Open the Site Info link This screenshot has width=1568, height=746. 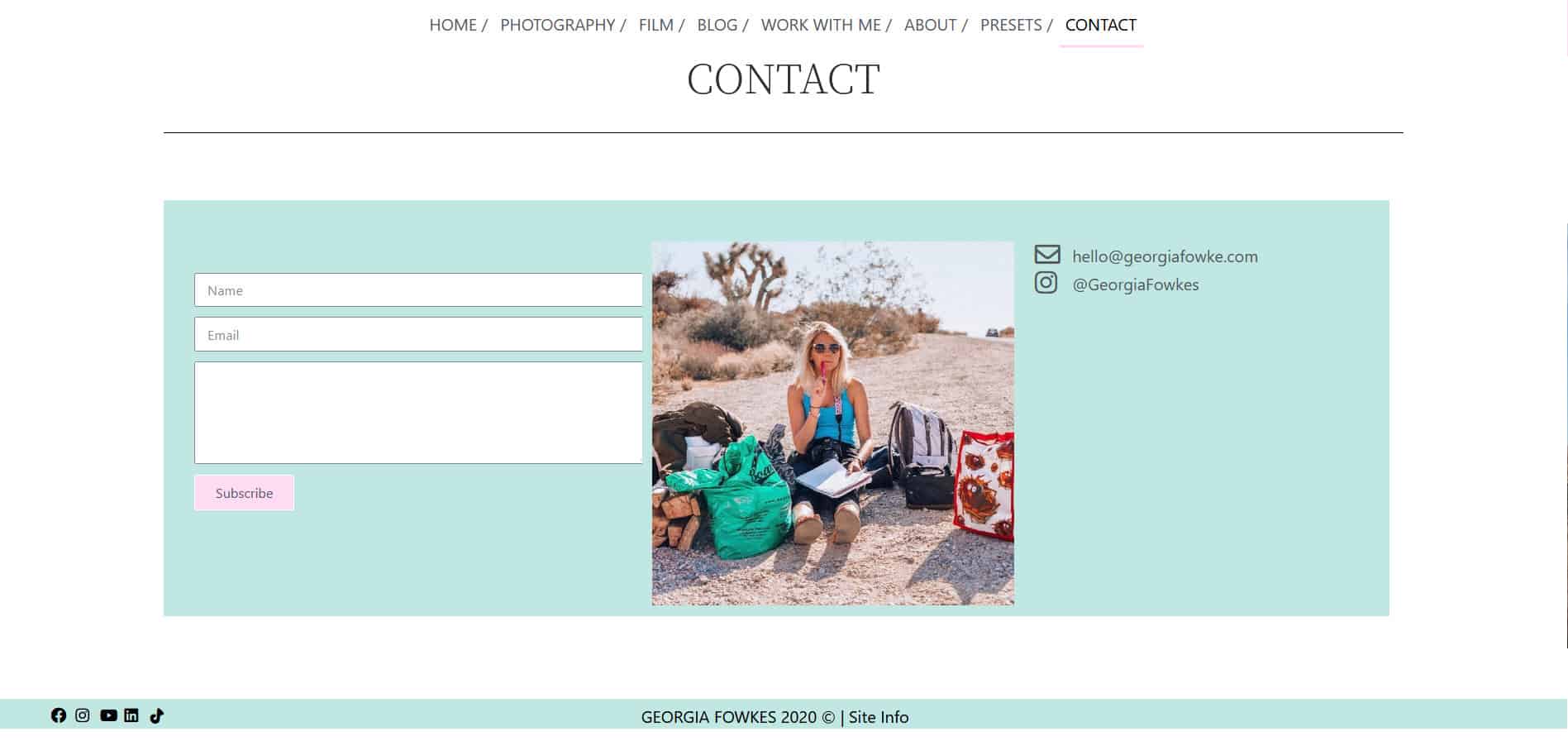[x=879, y=717]
